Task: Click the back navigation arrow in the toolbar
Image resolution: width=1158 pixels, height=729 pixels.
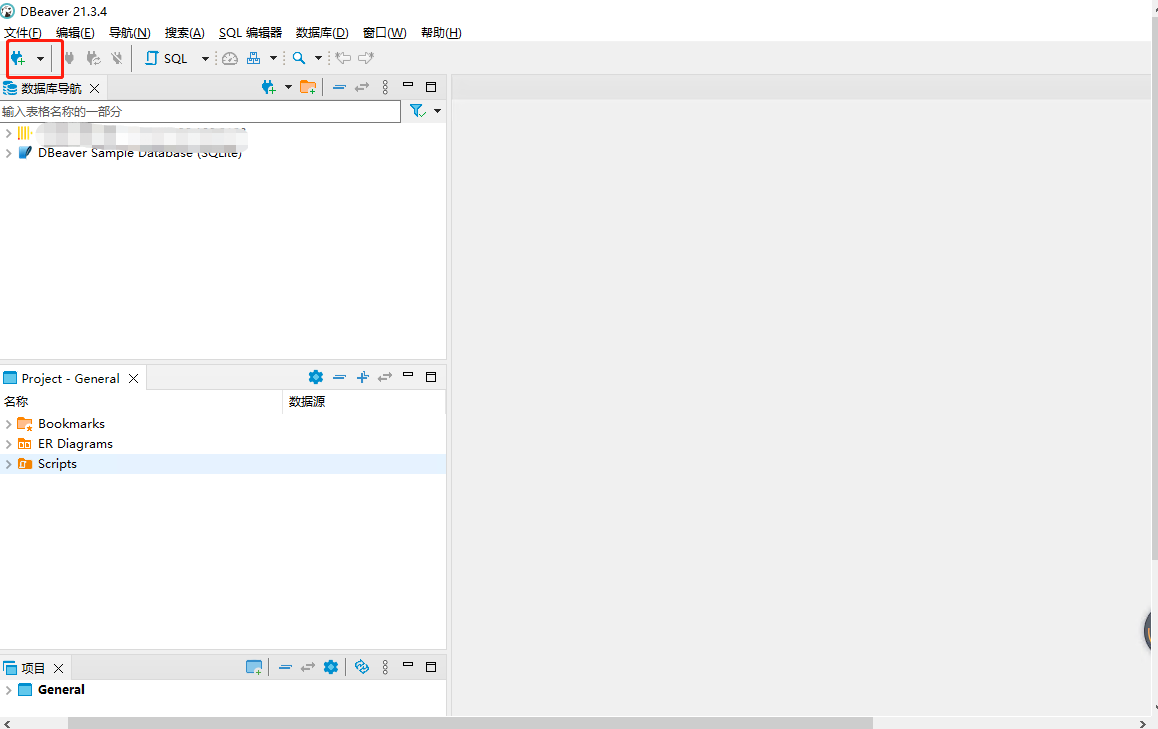Action: [343, 58]
